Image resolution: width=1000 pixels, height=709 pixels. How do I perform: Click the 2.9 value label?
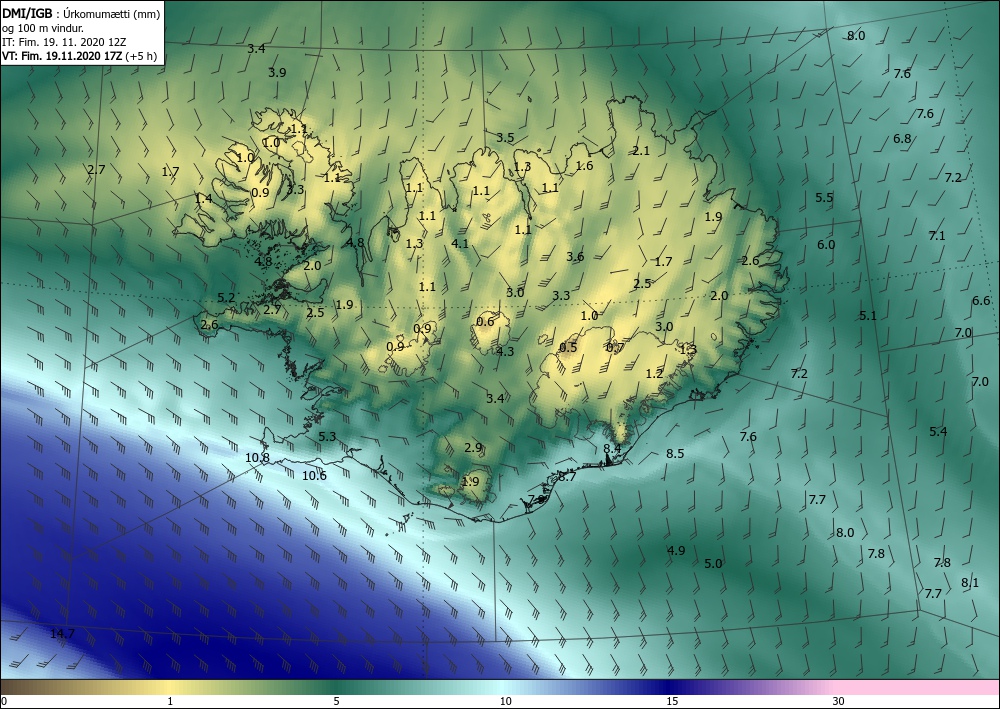(473, 448)
